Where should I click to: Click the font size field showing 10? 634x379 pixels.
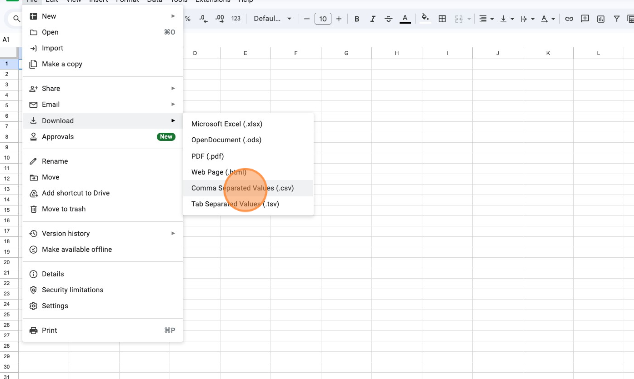coord(323,19)
